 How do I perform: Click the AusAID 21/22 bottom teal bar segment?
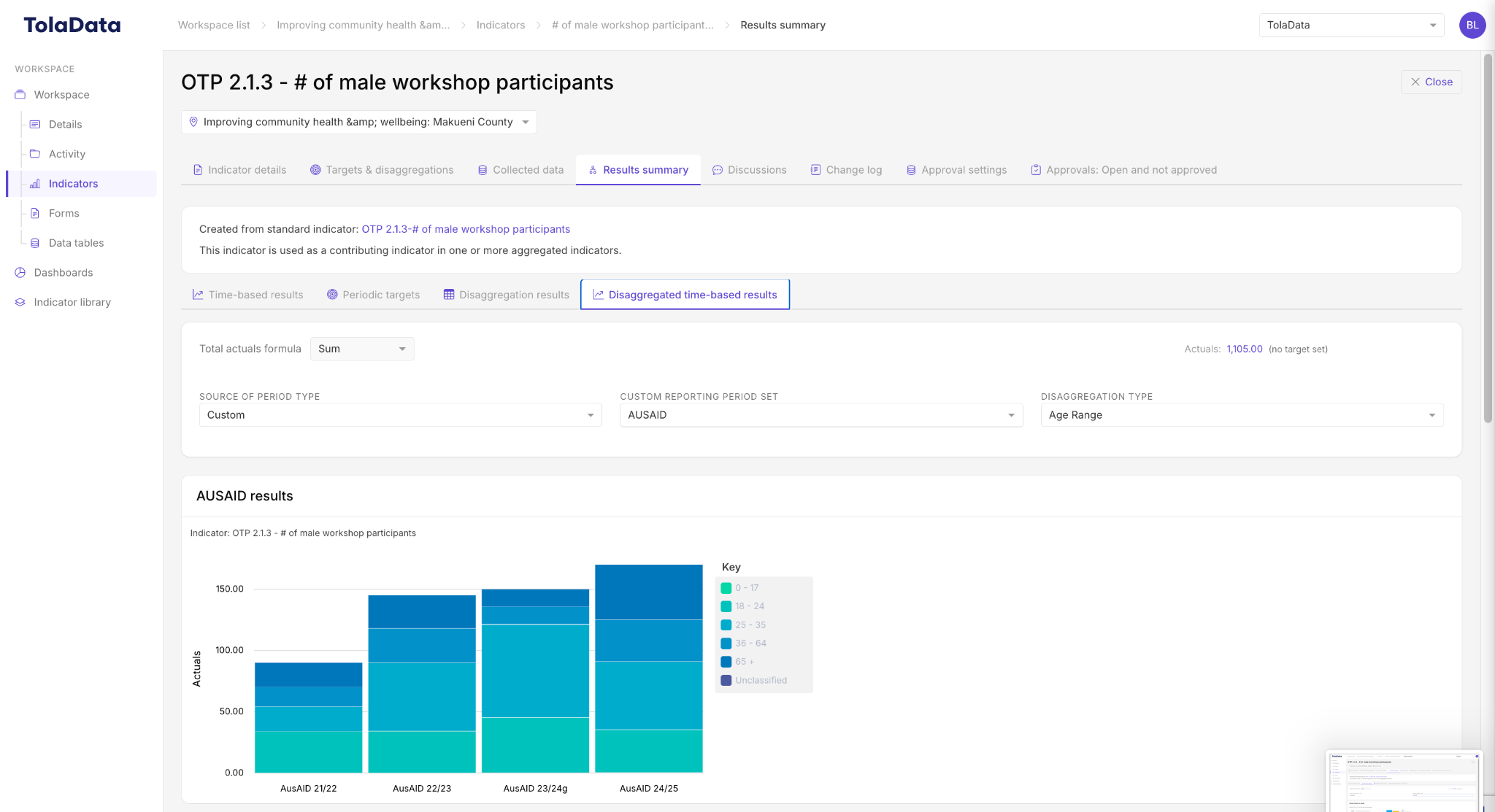pyautogui.click(x=309, y=751)
